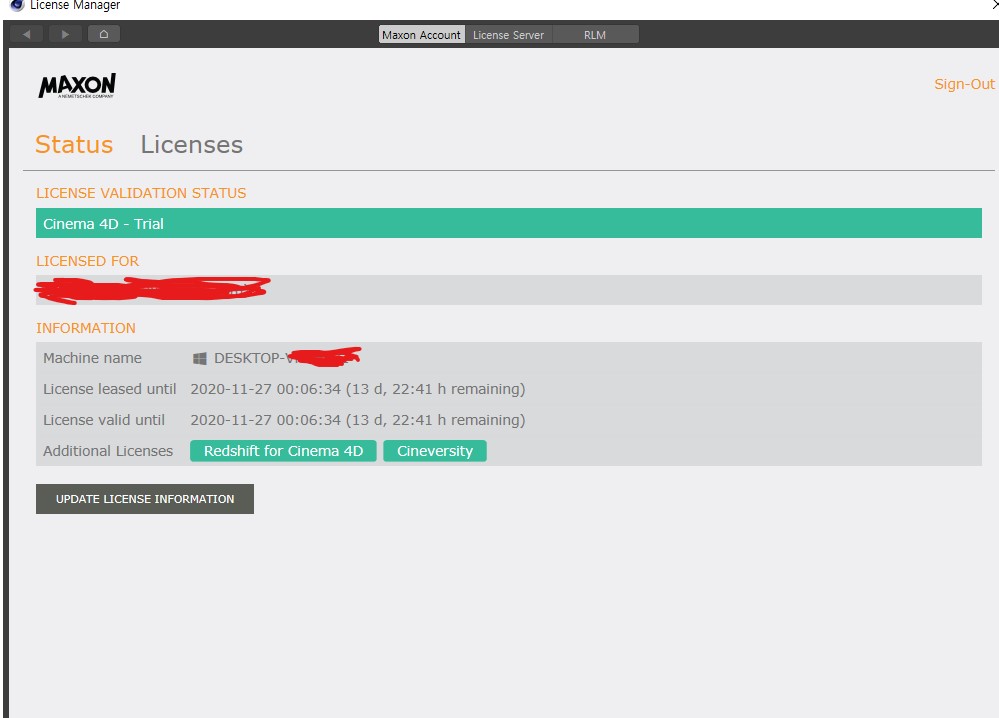Click the Cinema 4D - Trial status bar

508,223
